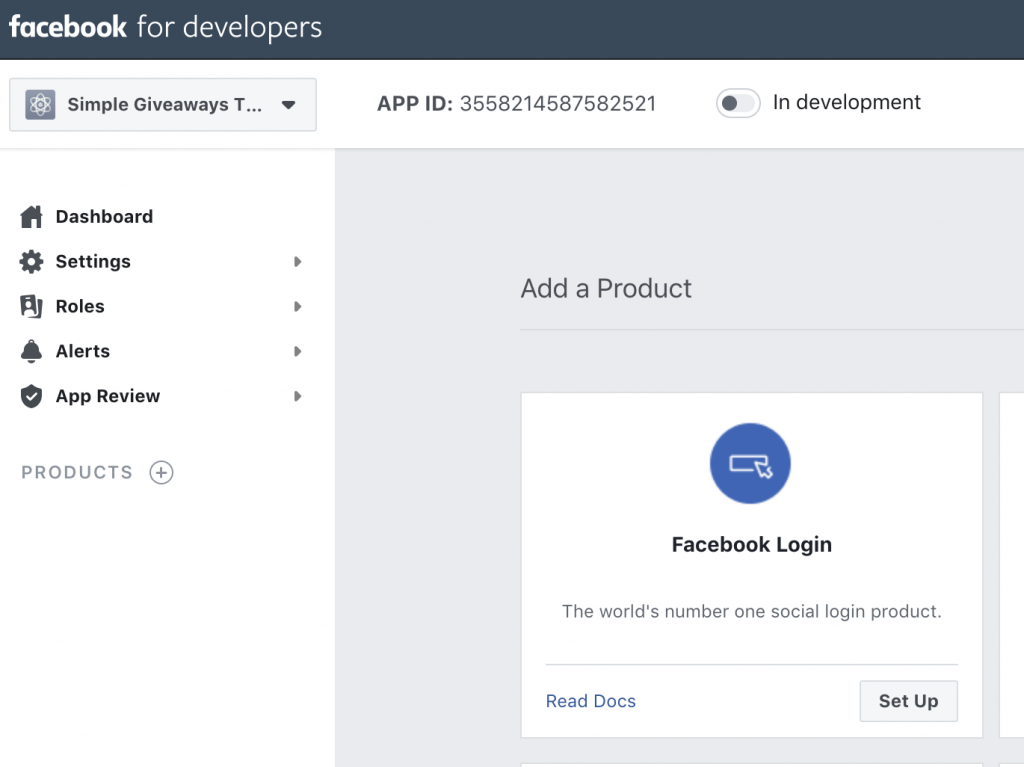Open the Roles sidebar menu item
The height and width of the screenshot is (767, 1024).
(x=80, y=306)
